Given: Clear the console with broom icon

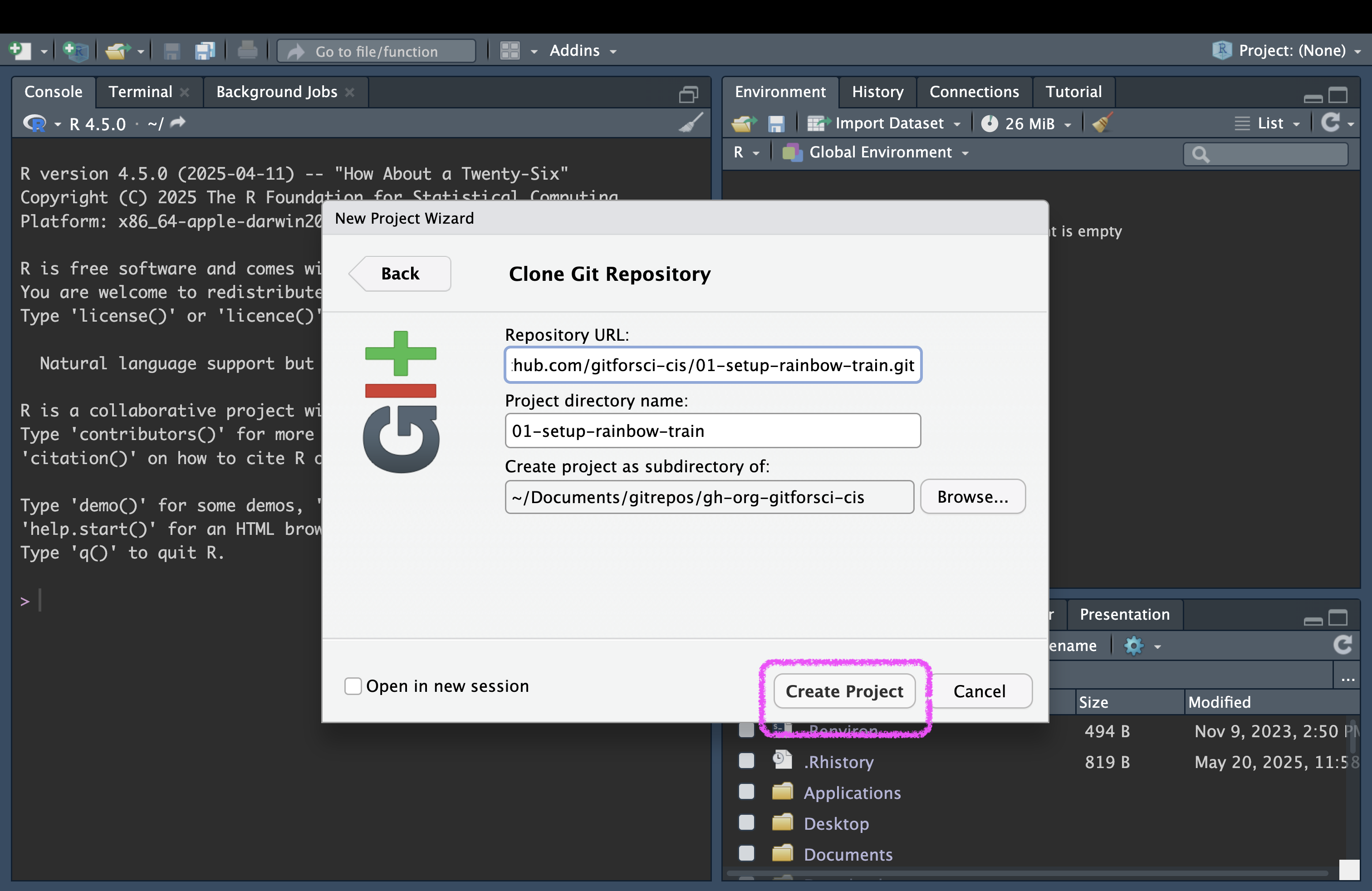Looking at the screenshot, I should click(x=691, y=122).
